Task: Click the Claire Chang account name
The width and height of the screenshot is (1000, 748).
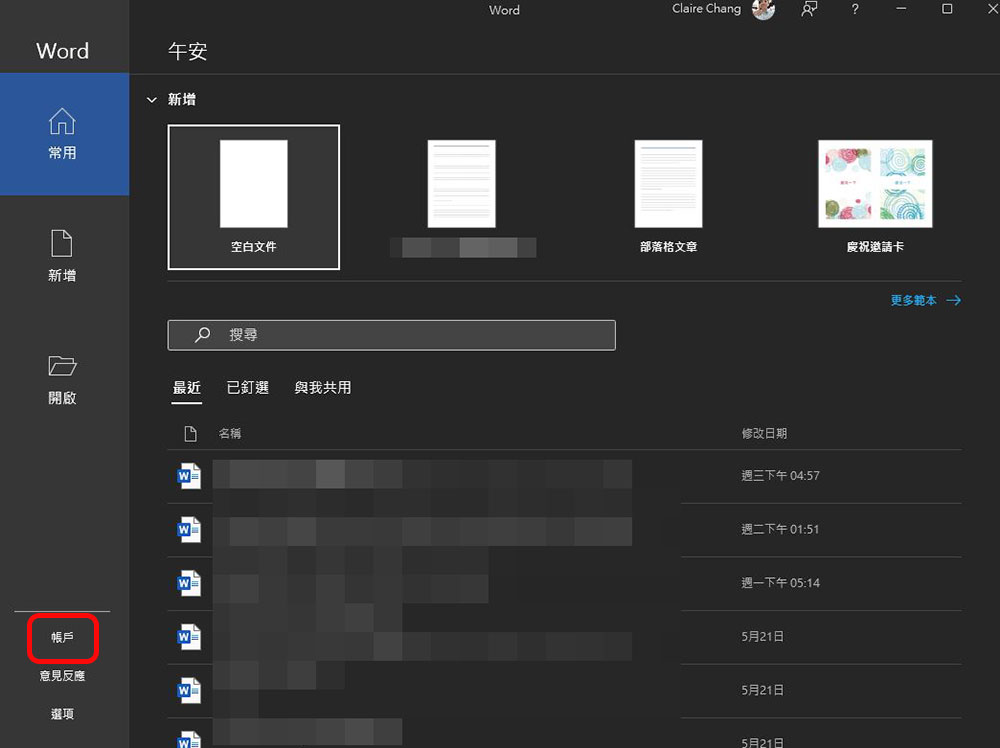Action: 706,9
